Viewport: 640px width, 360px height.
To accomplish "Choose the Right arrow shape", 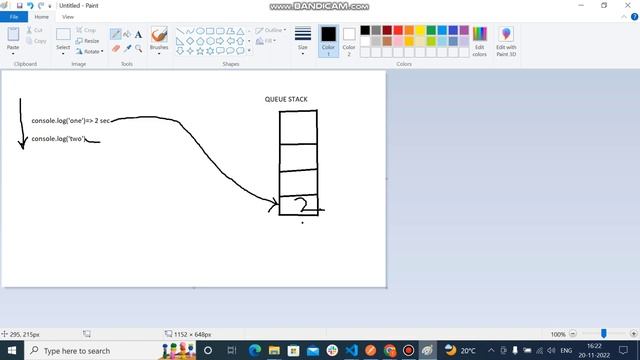I will [220, 41].
